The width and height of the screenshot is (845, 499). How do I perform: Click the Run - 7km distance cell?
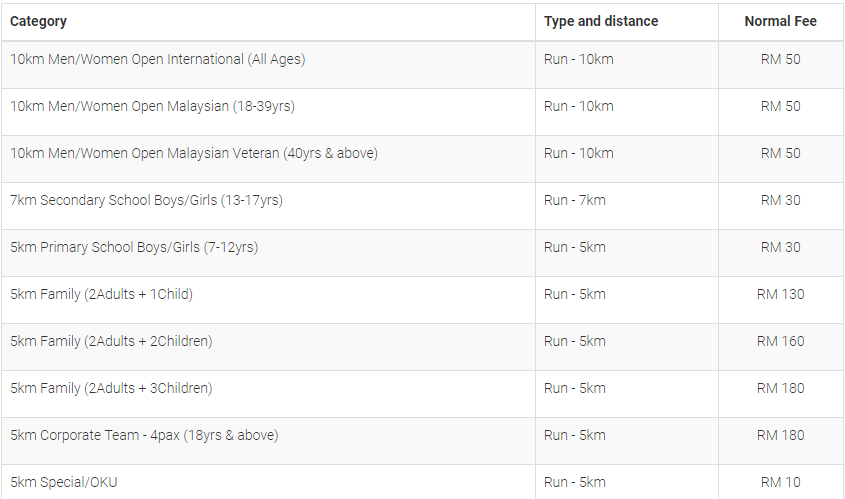click(x=574, y=200)
